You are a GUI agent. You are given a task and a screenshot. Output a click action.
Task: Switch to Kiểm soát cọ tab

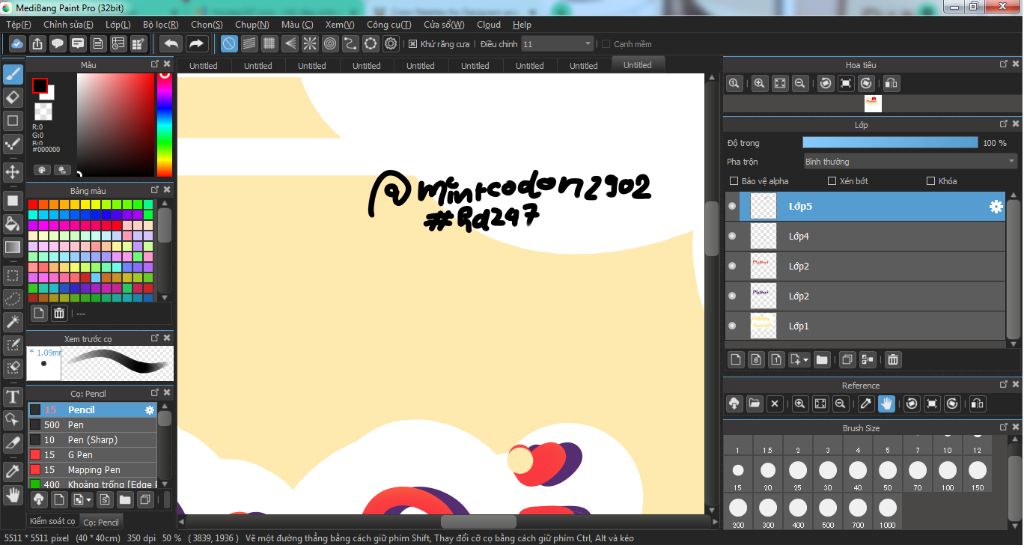(52, 521)
